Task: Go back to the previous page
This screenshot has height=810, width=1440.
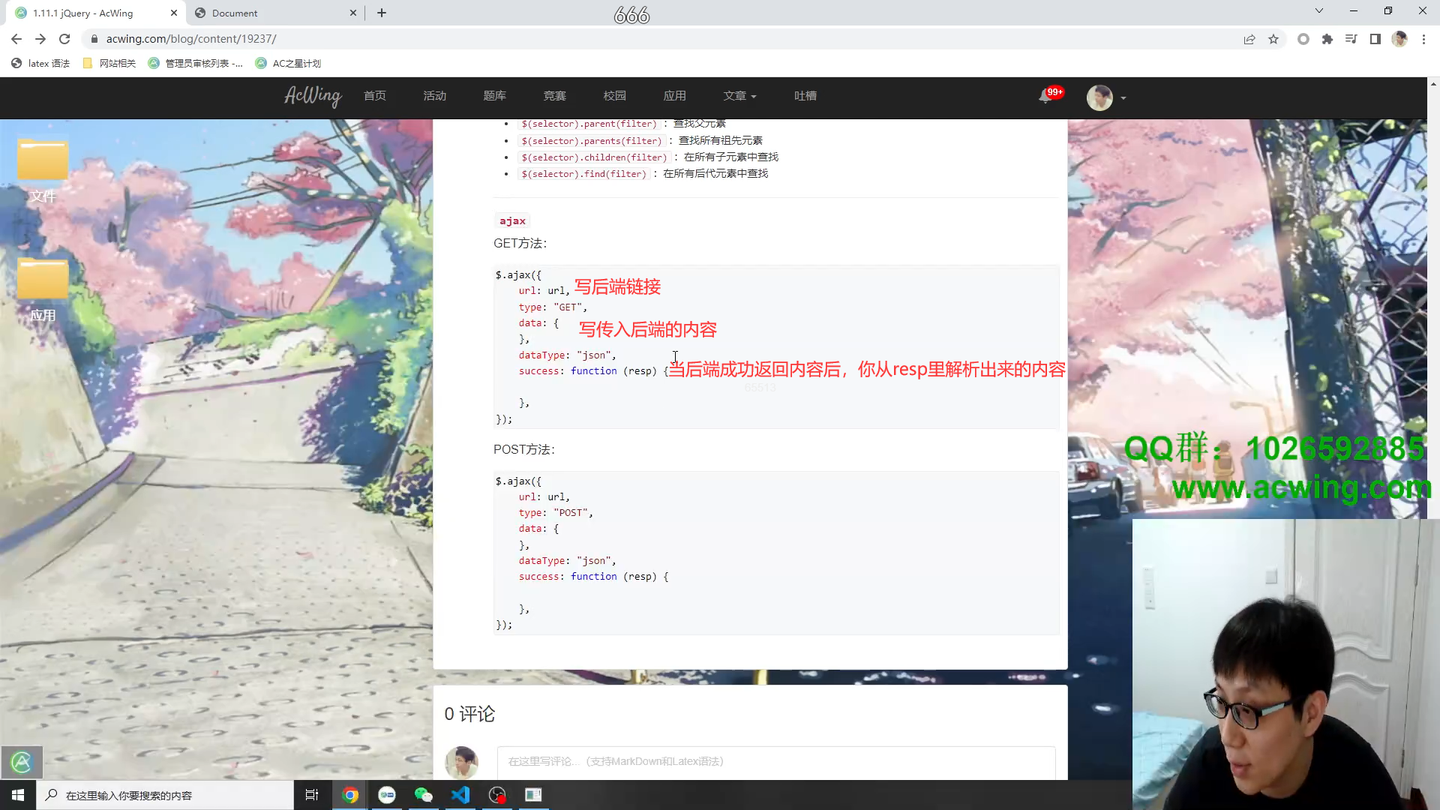Action: pyautogui.click(x=16, y=39)
